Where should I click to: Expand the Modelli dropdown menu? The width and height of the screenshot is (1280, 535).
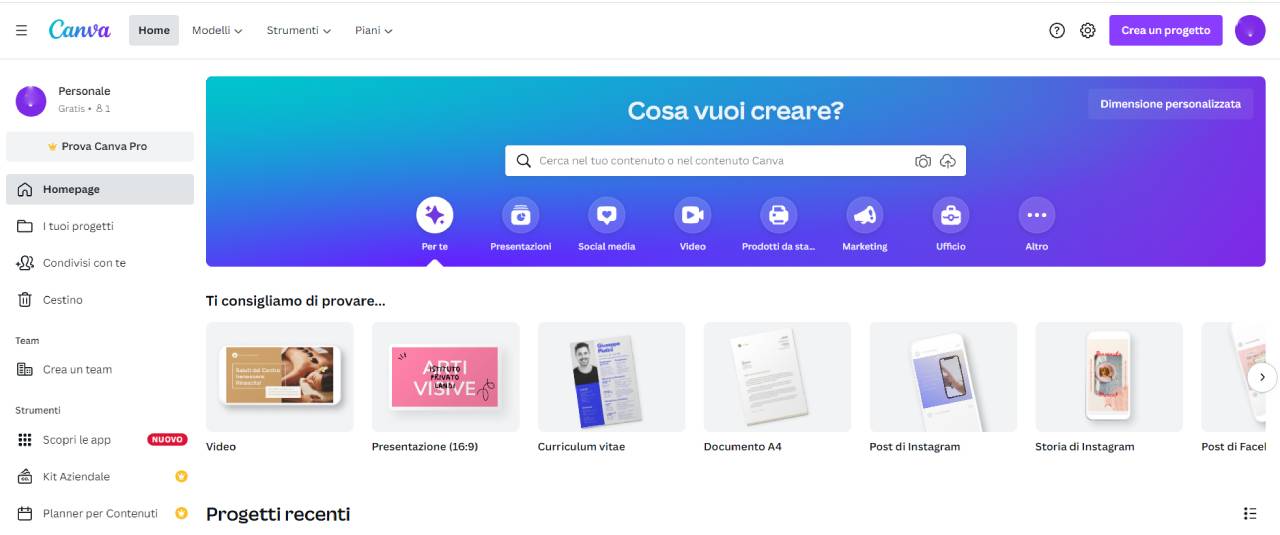(x=217, y=31)
